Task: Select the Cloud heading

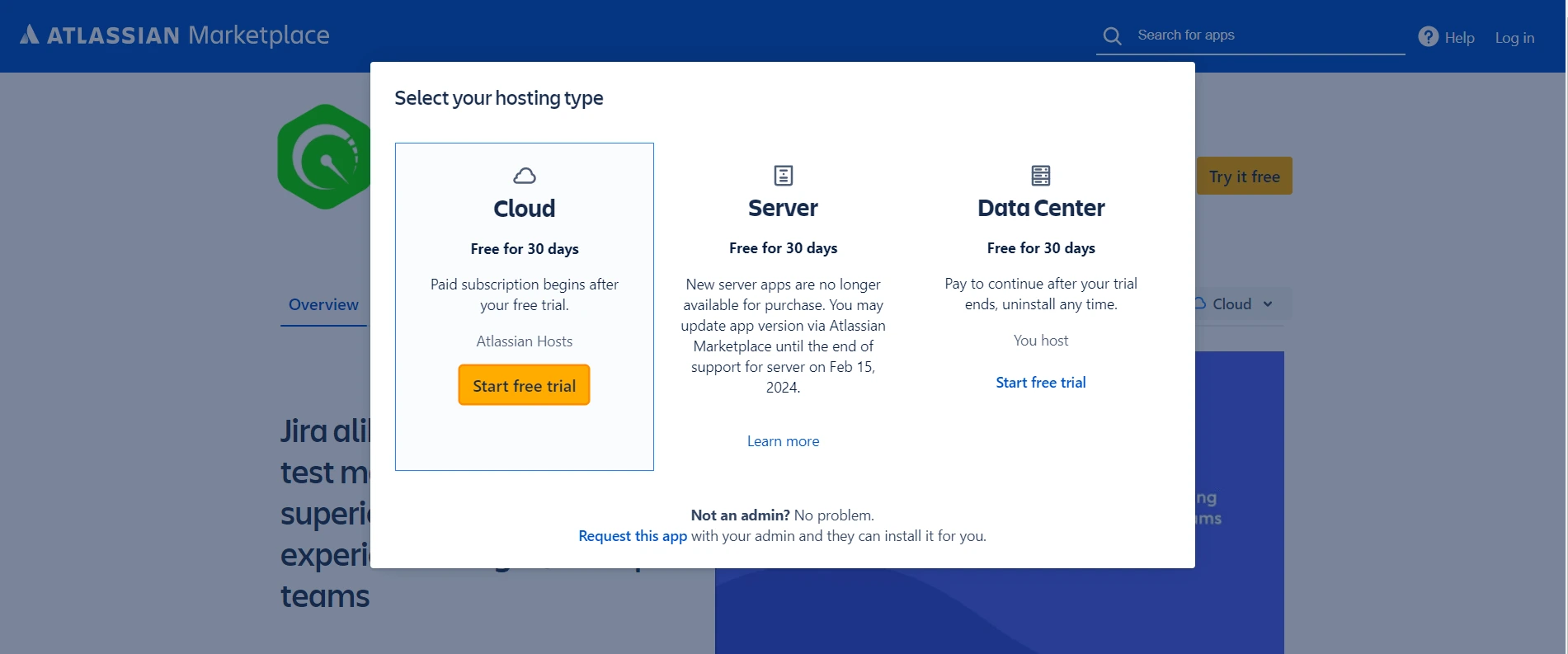Action: click(x=525, y=209)
